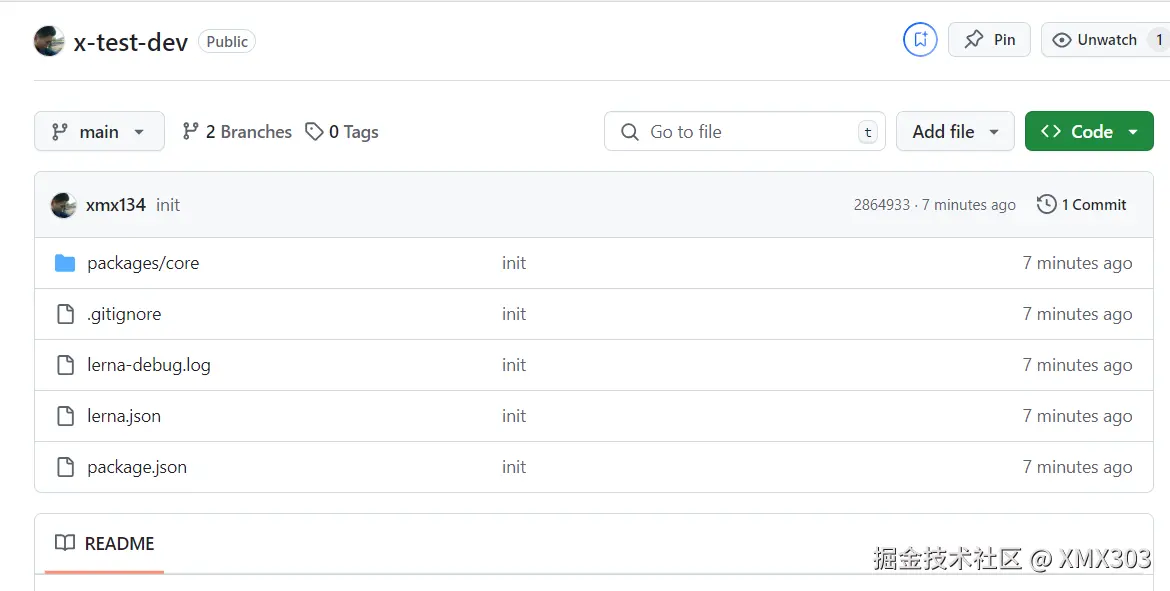
Task: Click the xmx134 commit author avatar
Action: [64, 205]
